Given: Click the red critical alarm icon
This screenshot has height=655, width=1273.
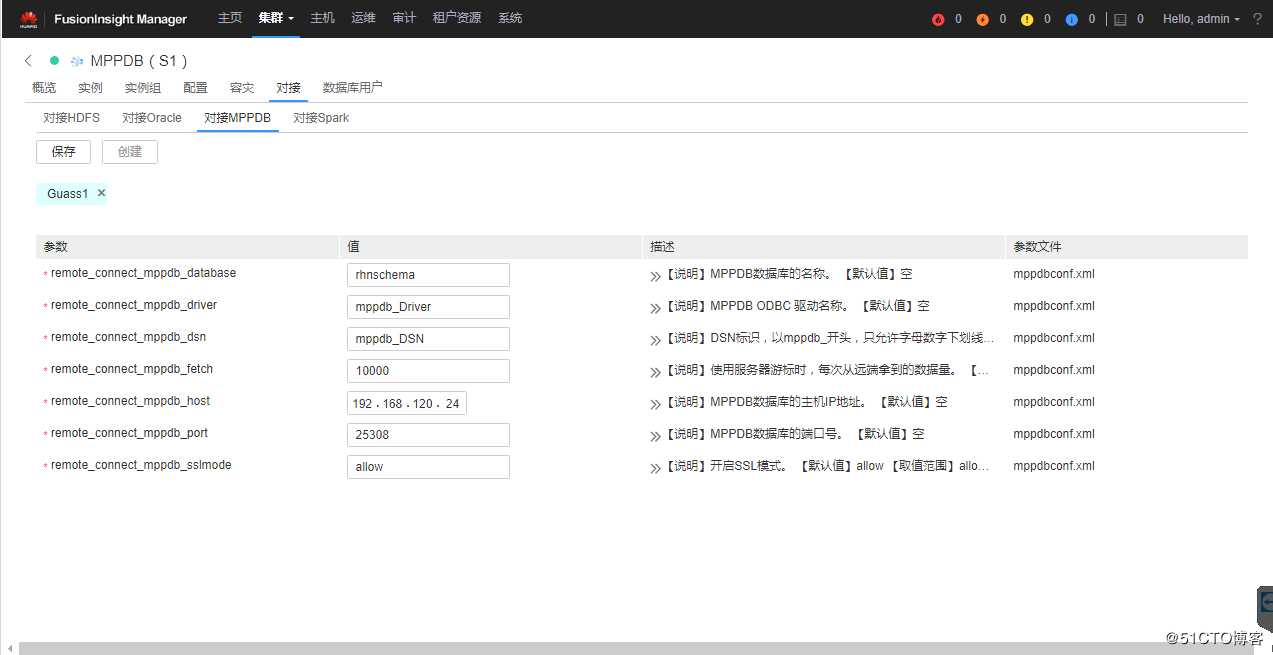Looking at the screenshot, I should tap(938, 20).
